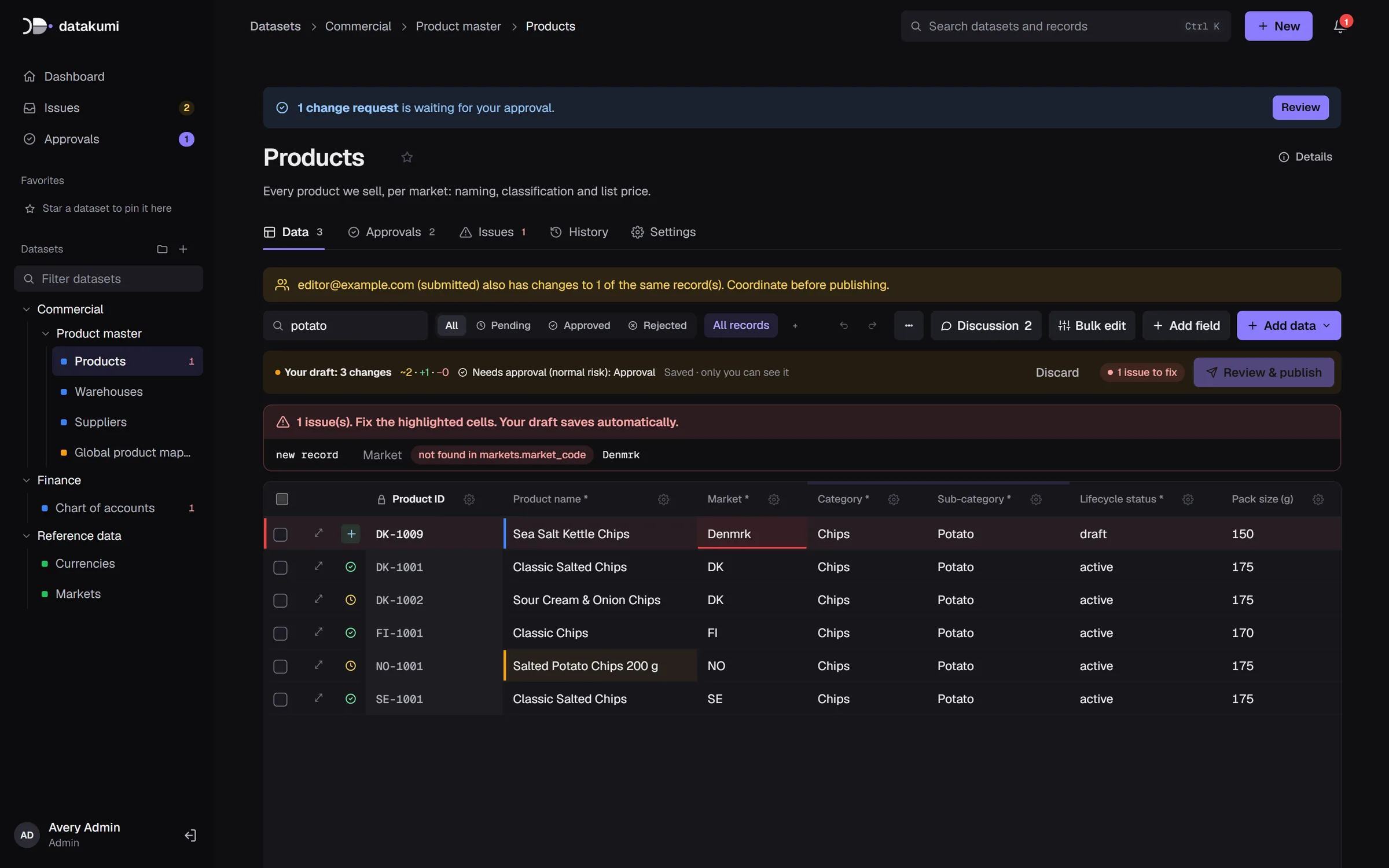Open the more options ellipsis menu
This screenshot has height=868, width=1389.
click(909, 326)
